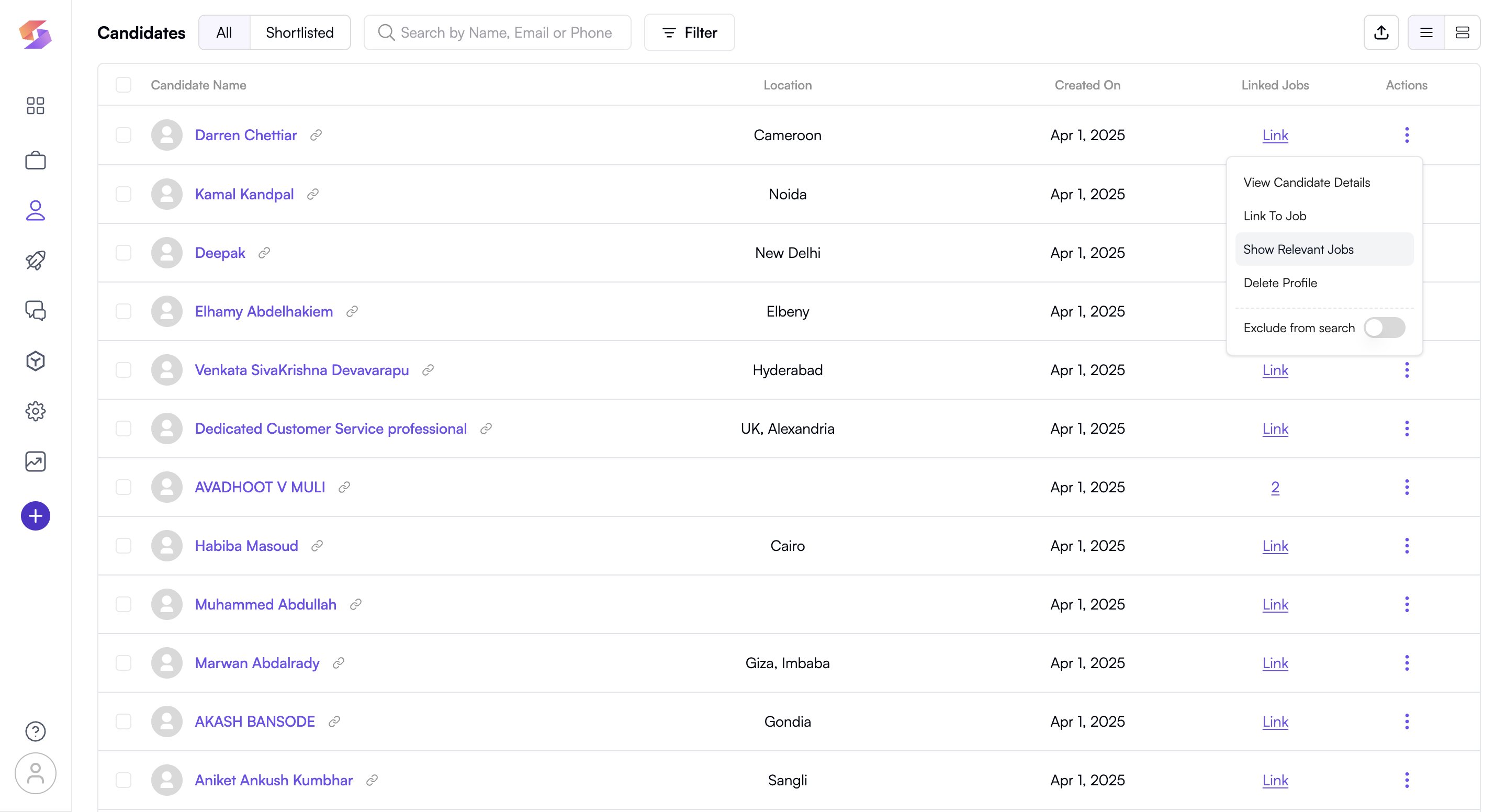Open actions menu for Aniket Ankush Kumbhar

(x=1407, y=780)
